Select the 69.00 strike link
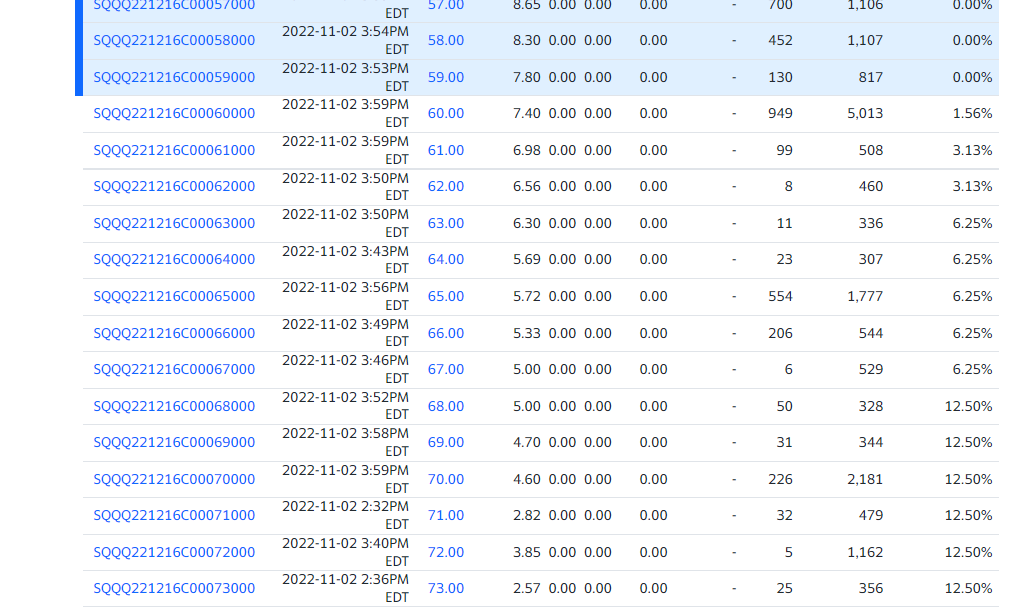Viewport: 1031px width, 607px height. pos(446,443)
